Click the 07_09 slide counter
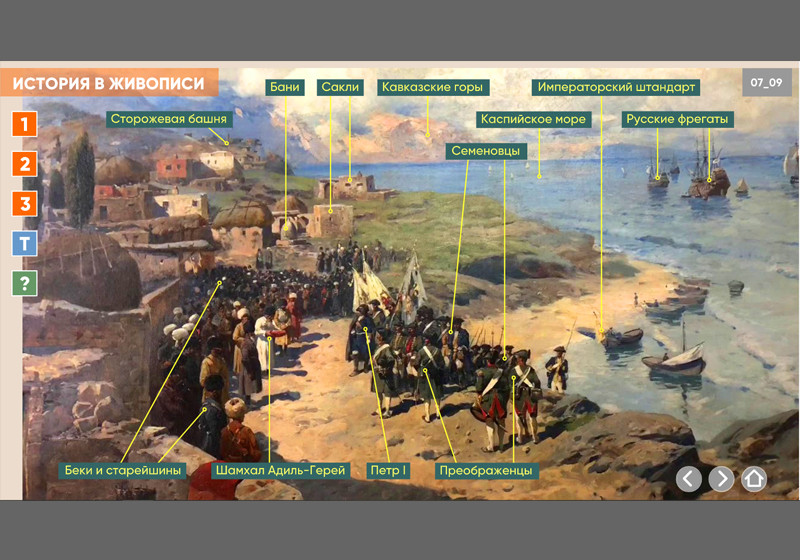The width and height of the screenshot is (800, 560). pos(766,82)
